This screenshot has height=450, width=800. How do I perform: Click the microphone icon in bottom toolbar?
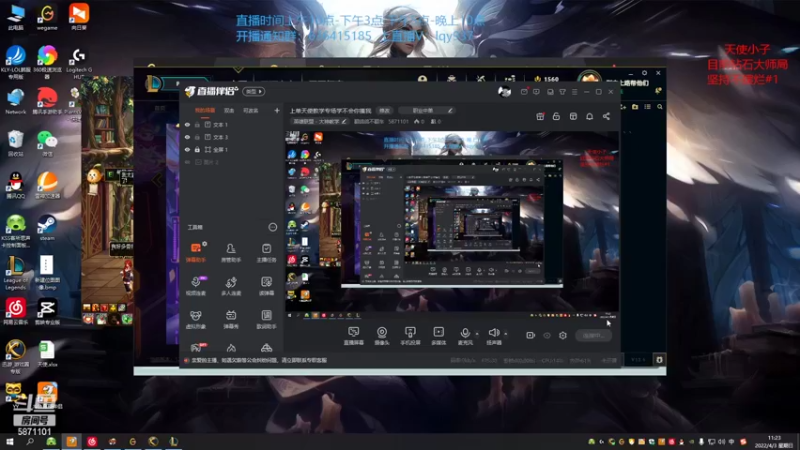pyautogui.click(x=465, y=333)
